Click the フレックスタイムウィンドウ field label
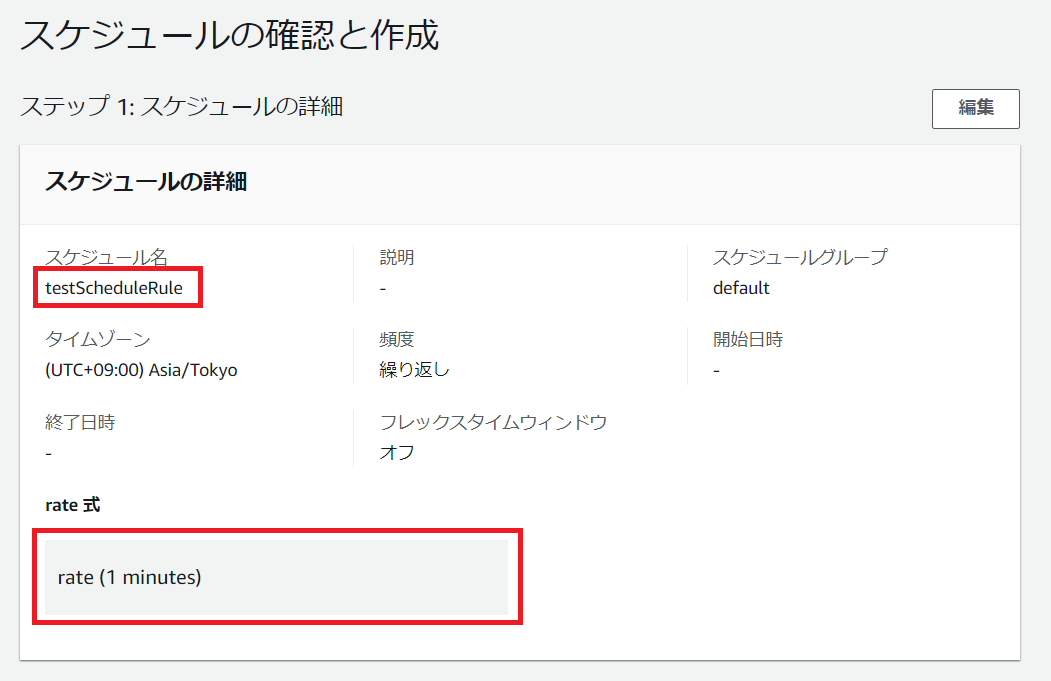Screen dimensions: 1051x681 coord(493,422)
